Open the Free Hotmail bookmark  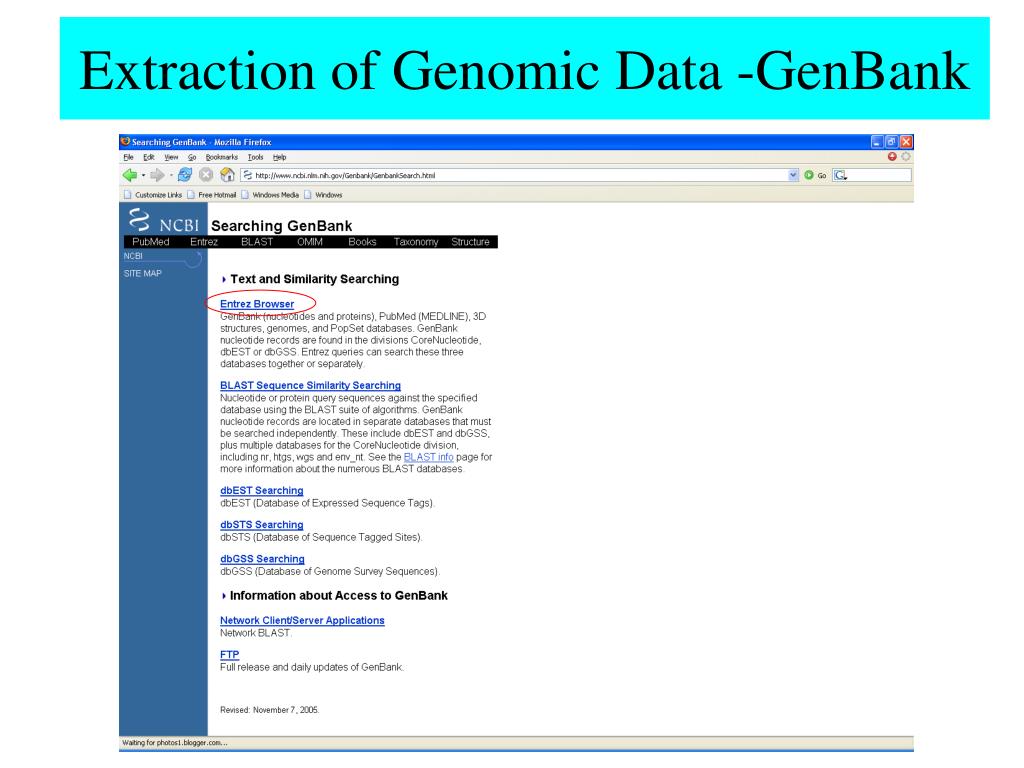(212, 195)
